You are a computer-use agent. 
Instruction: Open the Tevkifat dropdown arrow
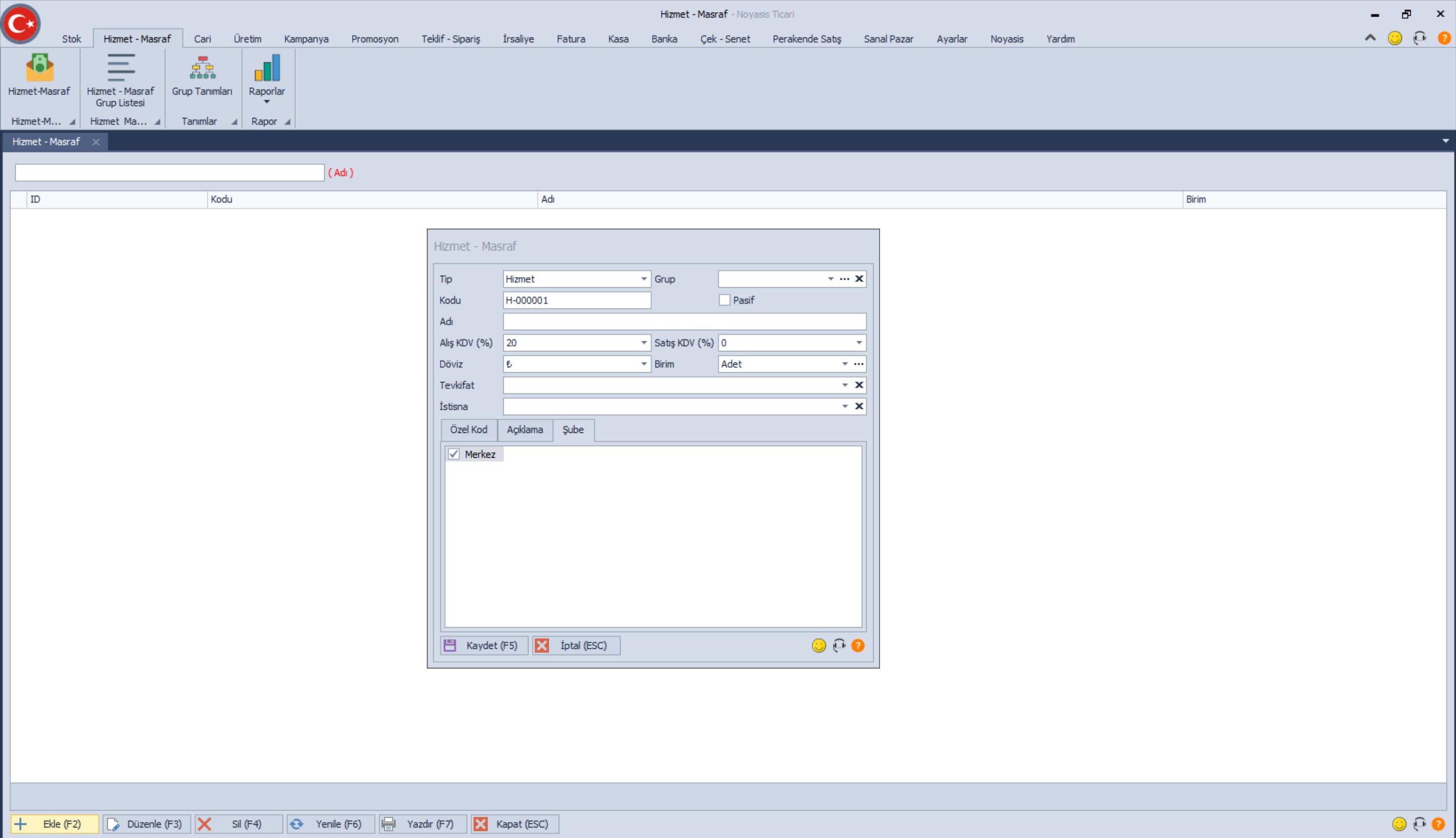point(844,385)
